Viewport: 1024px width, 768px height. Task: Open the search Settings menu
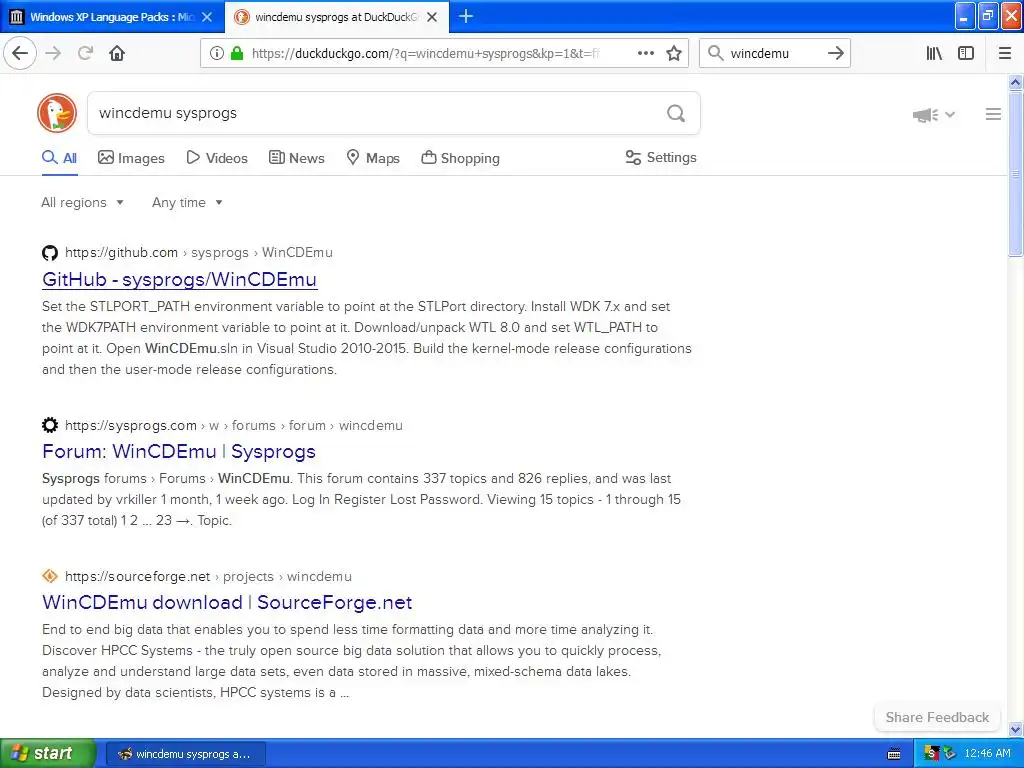click(661, 157)
